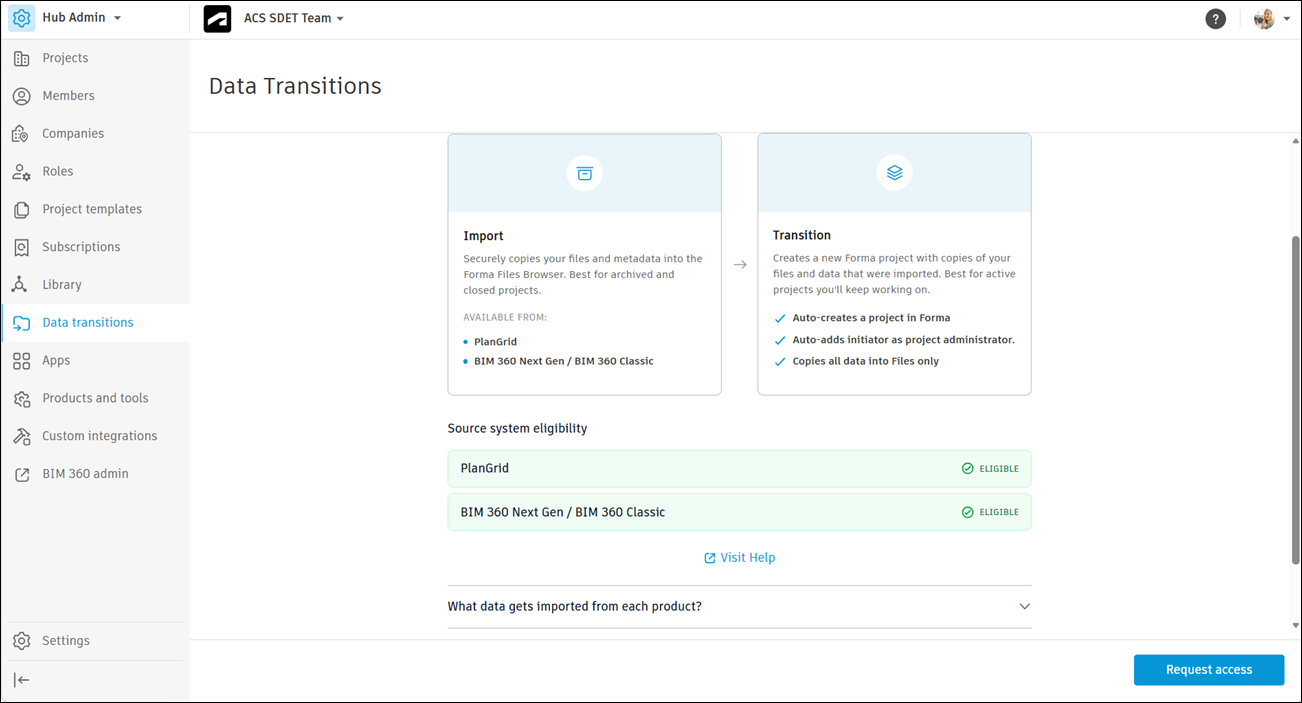The height and width of the screenshot is (703, 1302).
Task: Open BIM 360 admin link
Action: pos(85,474)
